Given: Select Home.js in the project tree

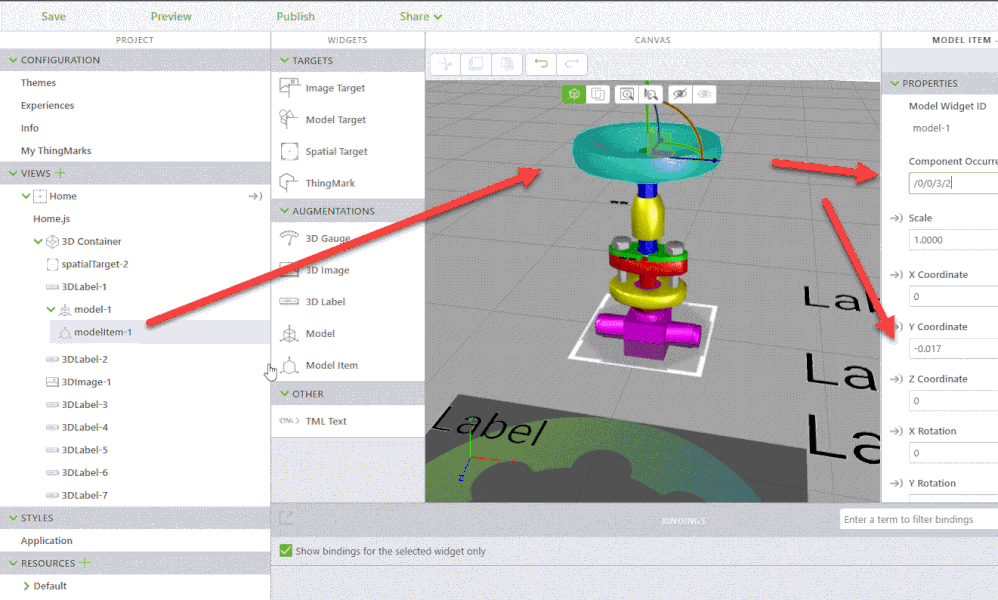Looking at the screenshot, I should [x=52, y=219].
